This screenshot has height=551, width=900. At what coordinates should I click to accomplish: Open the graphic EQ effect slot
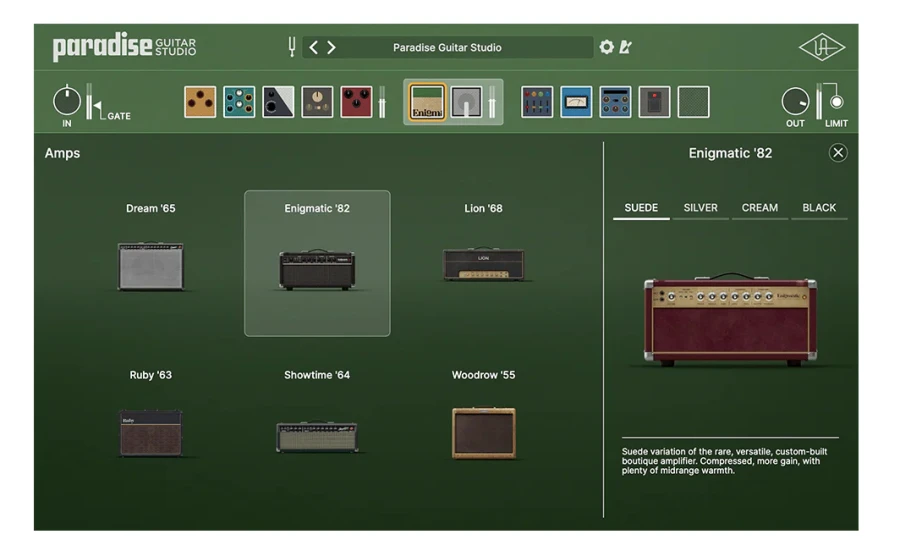[537, 102]
